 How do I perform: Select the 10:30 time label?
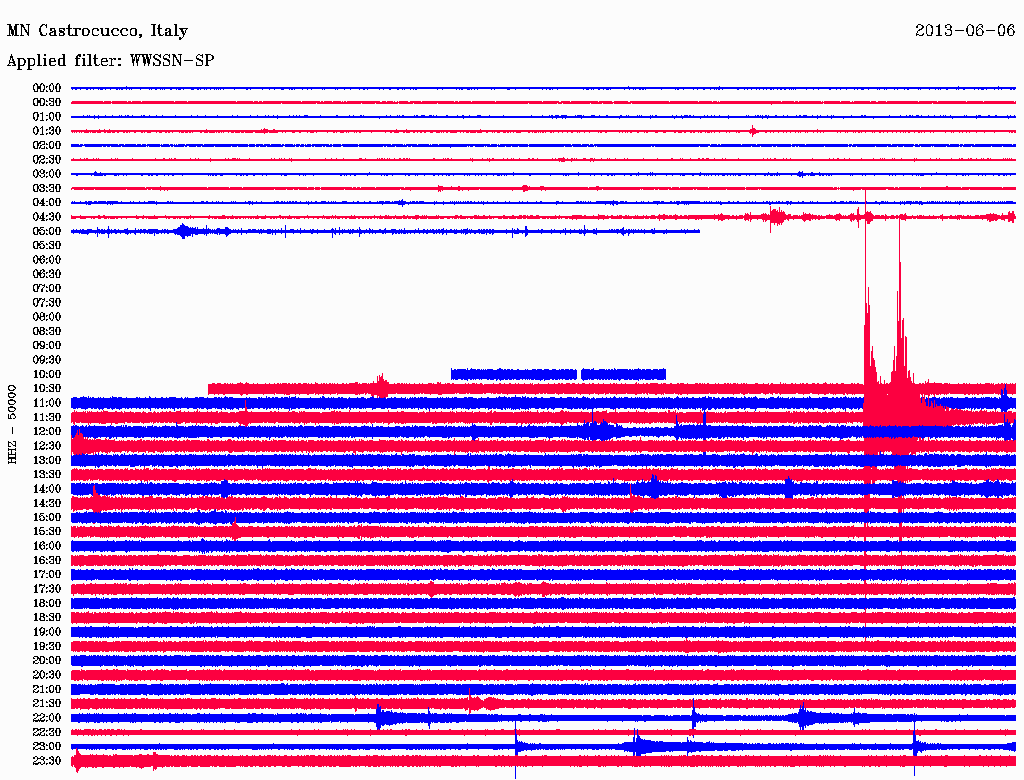coord(47,389)
